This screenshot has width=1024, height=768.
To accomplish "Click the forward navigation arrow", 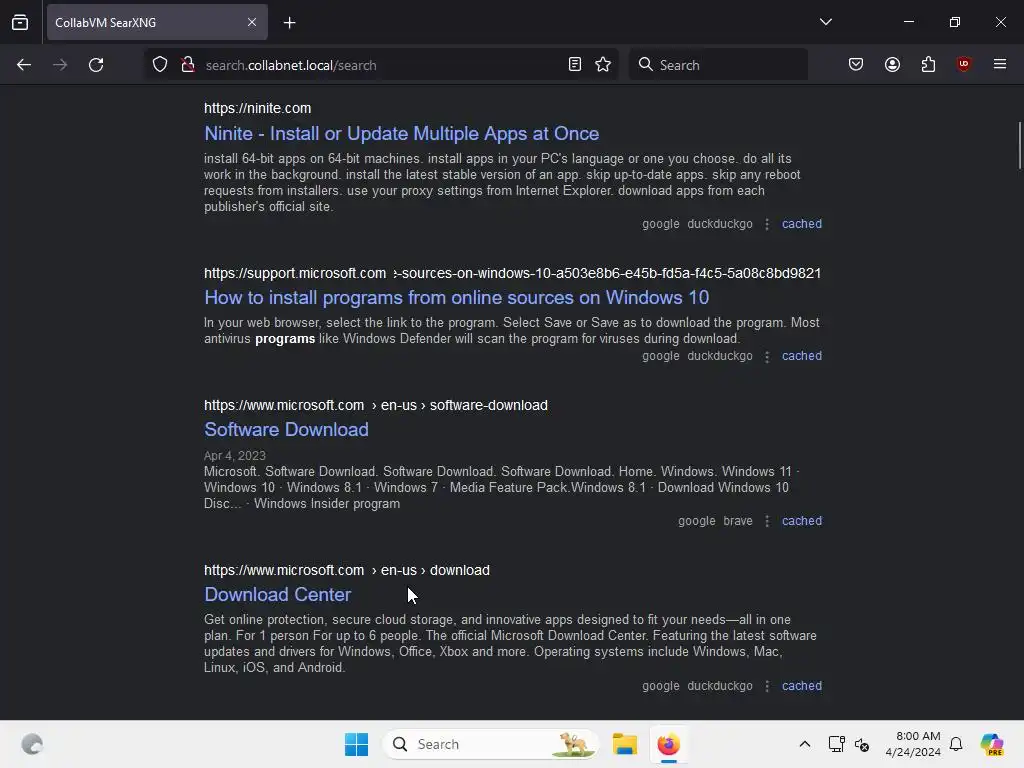I will click(60, 65).
